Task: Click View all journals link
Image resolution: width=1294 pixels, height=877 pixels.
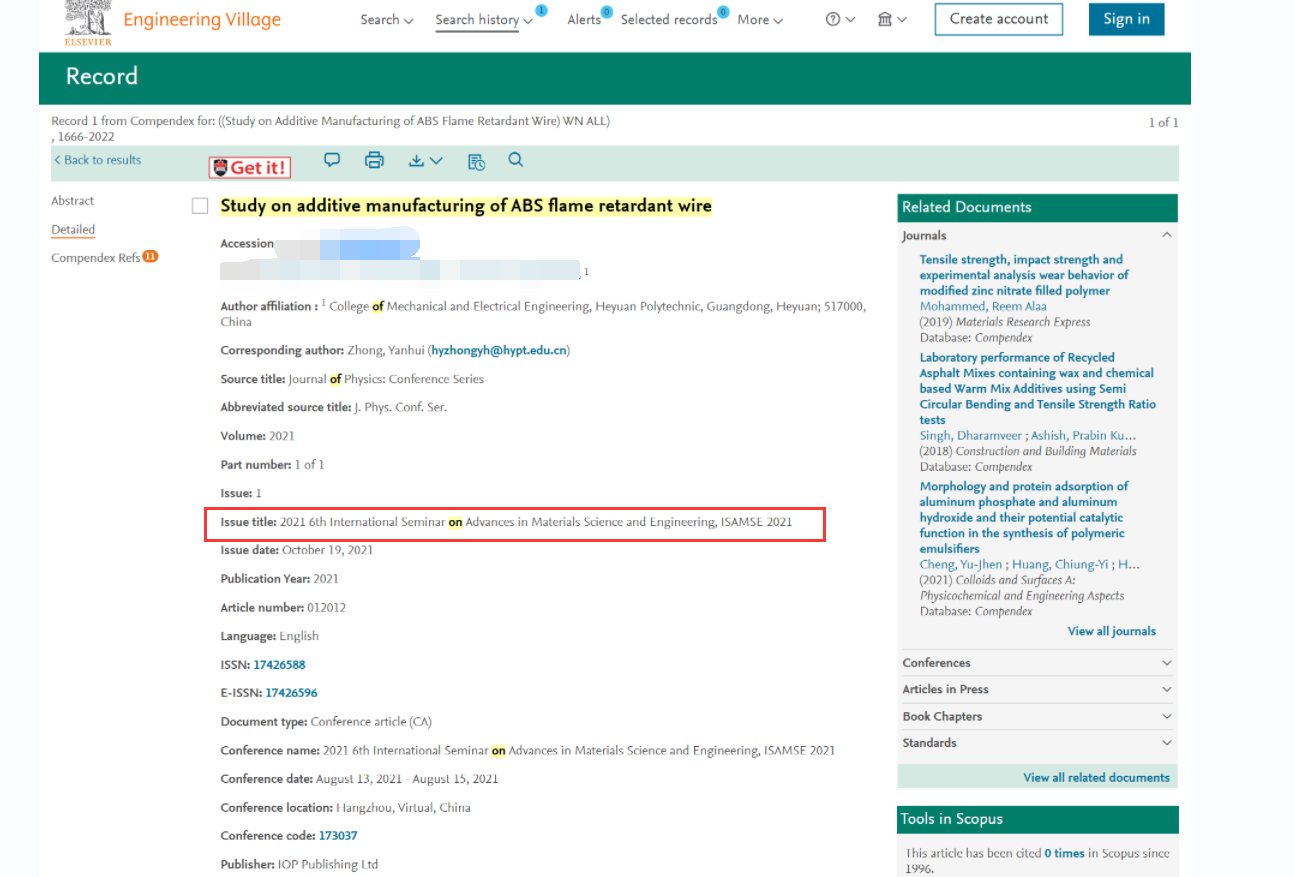Action: (x=1111, y=631)
